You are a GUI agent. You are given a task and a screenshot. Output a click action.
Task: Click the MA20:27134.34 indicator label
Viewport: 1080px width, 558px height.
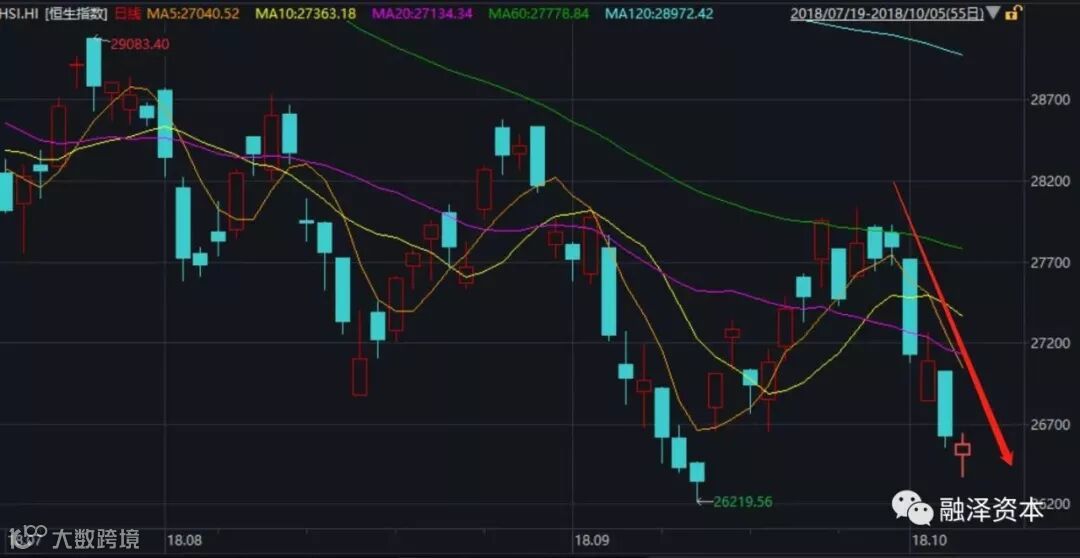pos(424,14)
